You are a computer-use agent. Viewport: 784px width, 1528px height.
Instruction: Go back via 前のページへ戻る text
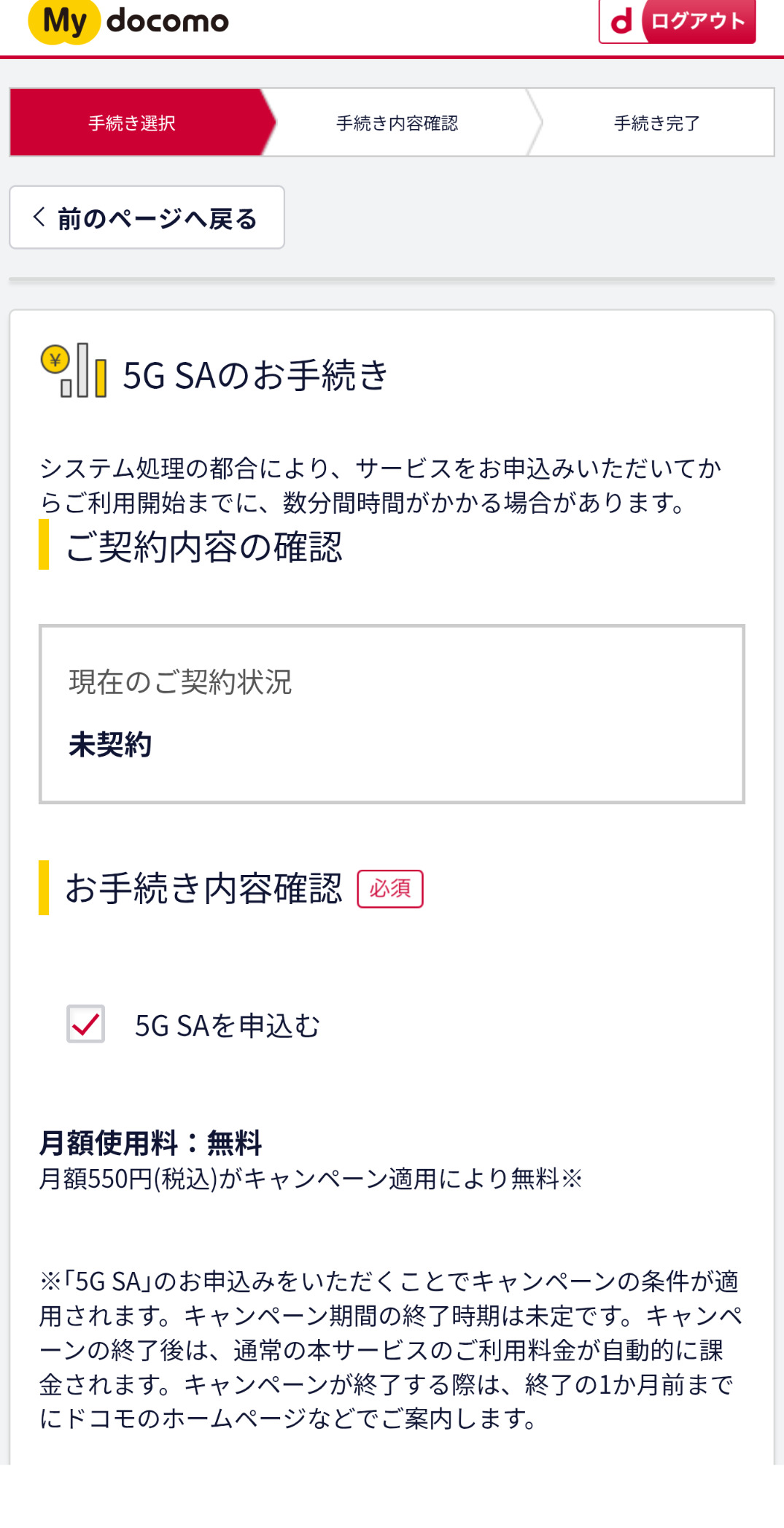pos(158,218)
